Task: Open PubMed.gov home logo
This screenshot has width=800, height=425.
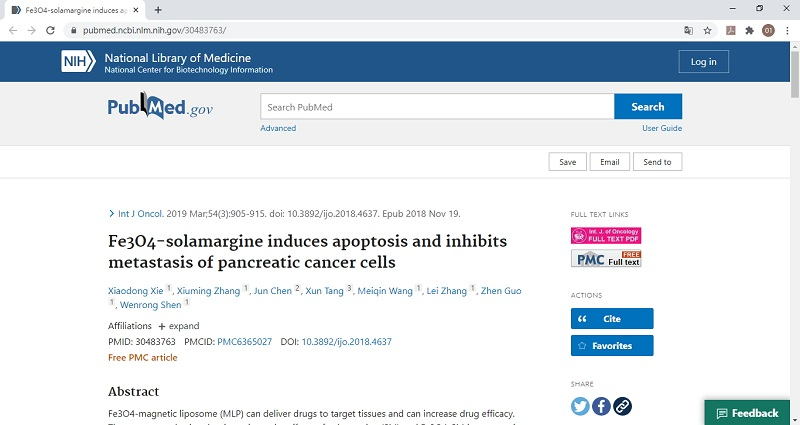Action: click(160, 107)
